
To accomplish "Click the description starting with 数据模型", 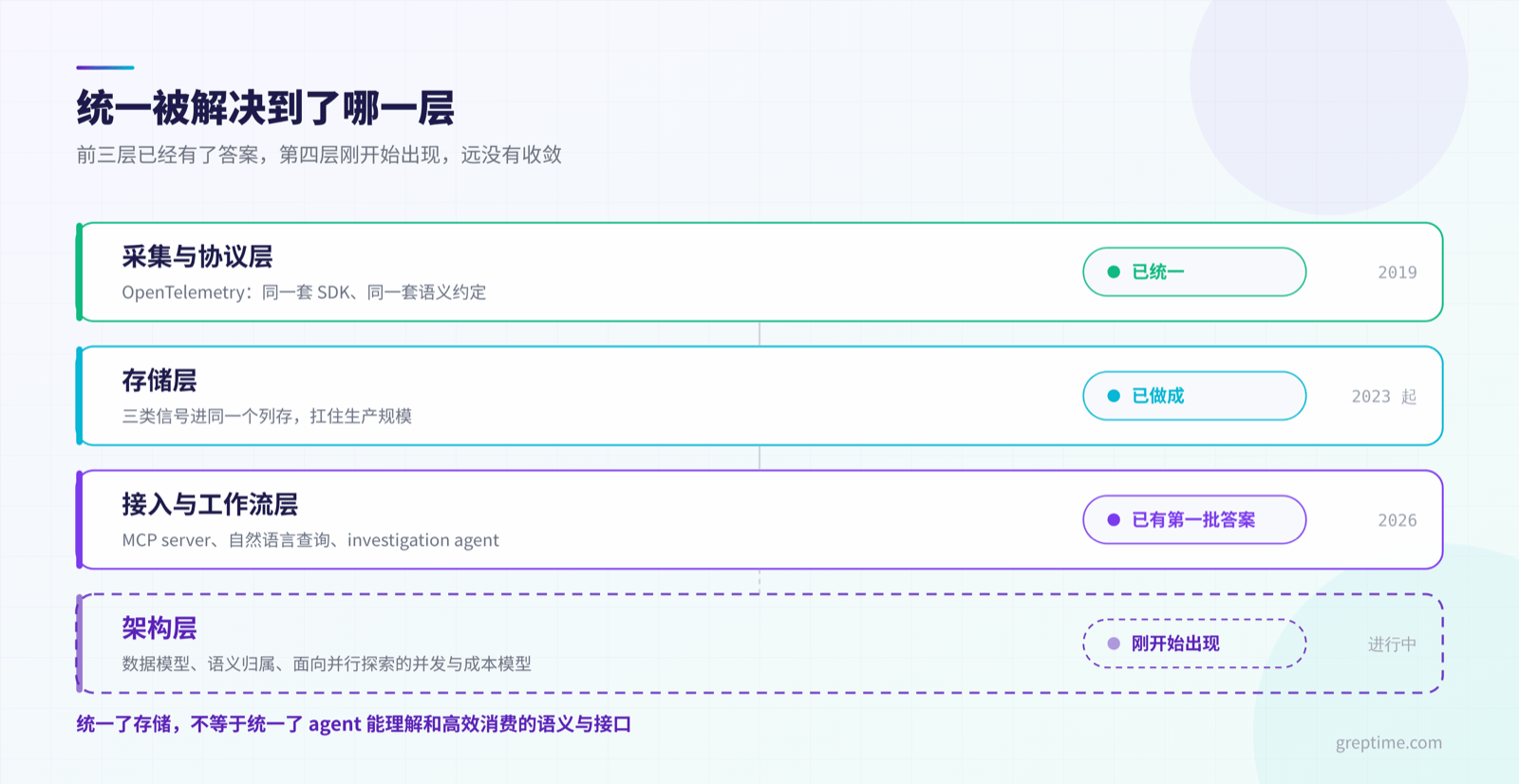I will click(327, 663).
